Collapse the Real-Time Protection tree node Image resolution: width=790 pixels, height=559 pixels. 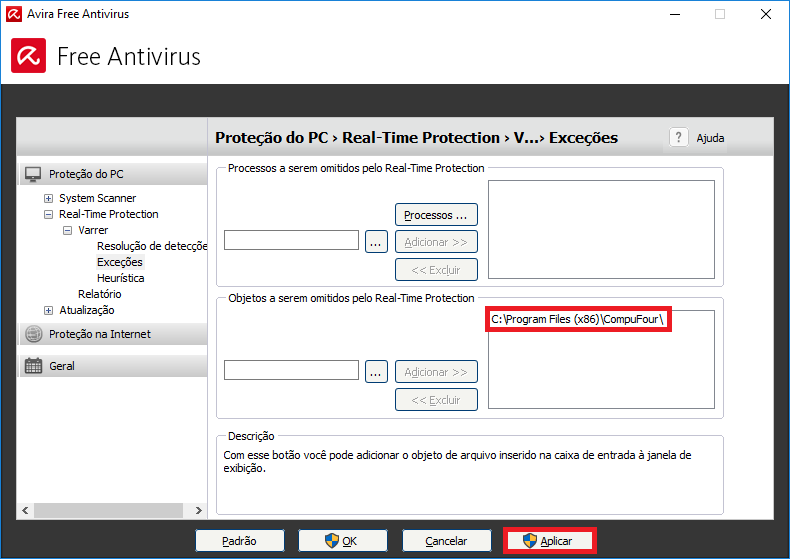tap(48, 214)
